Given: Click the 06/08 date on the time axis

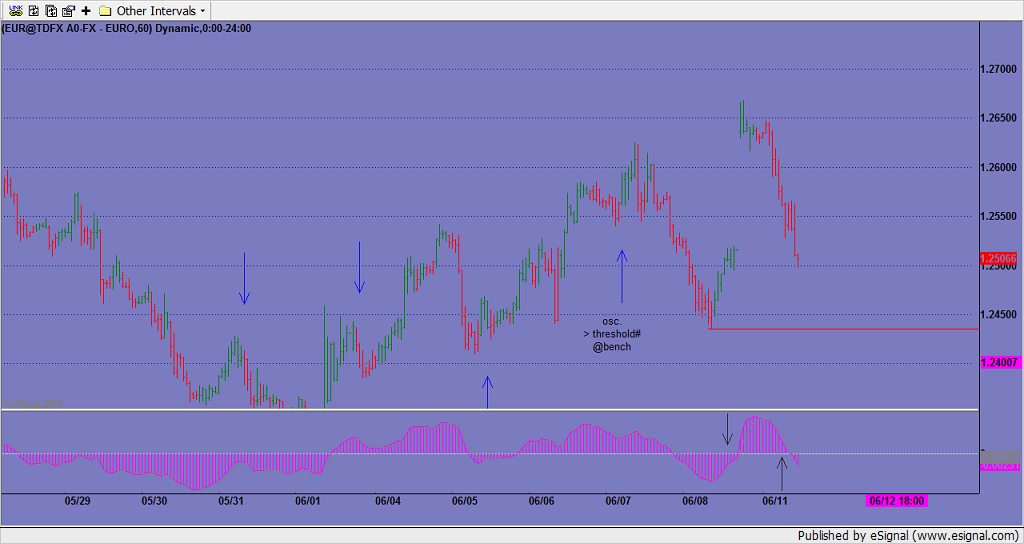Looking at the screenshot, I should (696, 501).
